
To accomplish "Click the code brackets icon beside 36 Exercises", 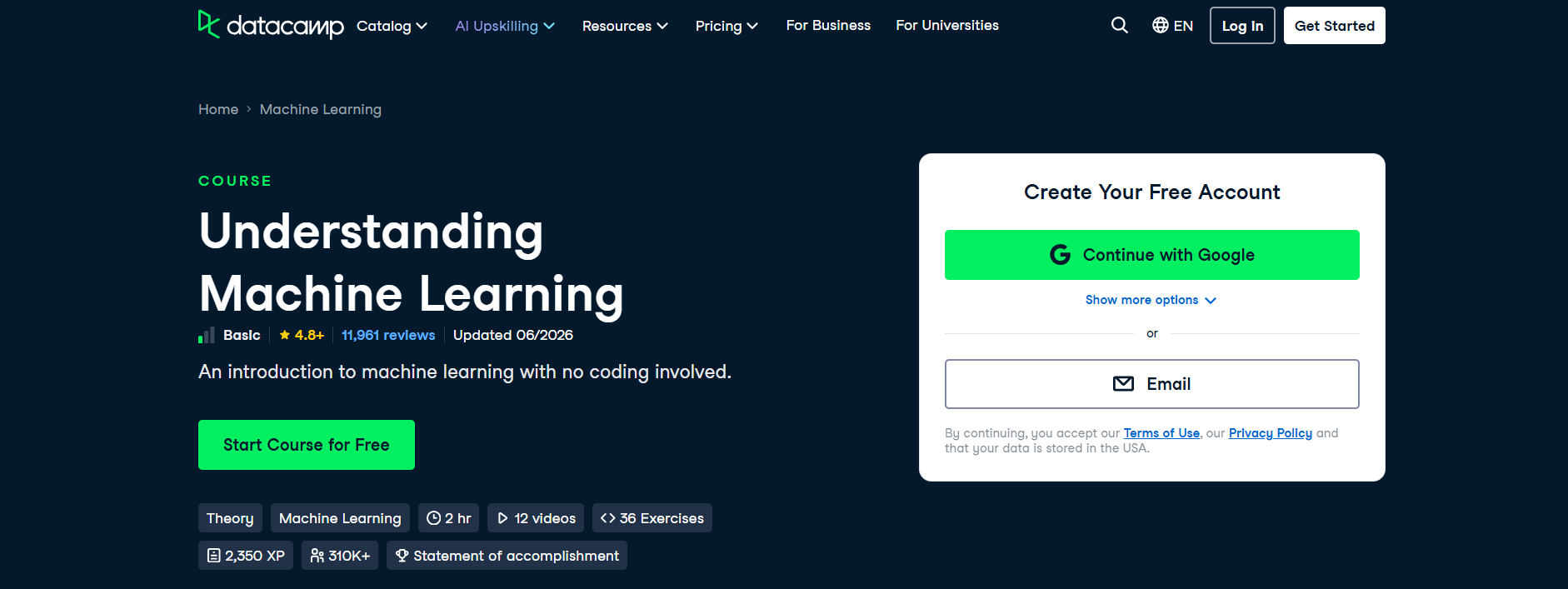I will 608,518.
